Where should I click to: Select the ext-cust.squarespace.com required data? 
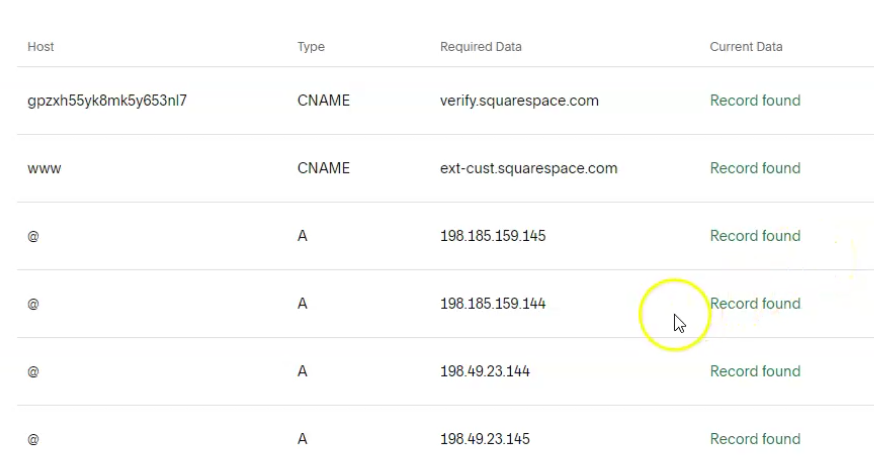528,168
